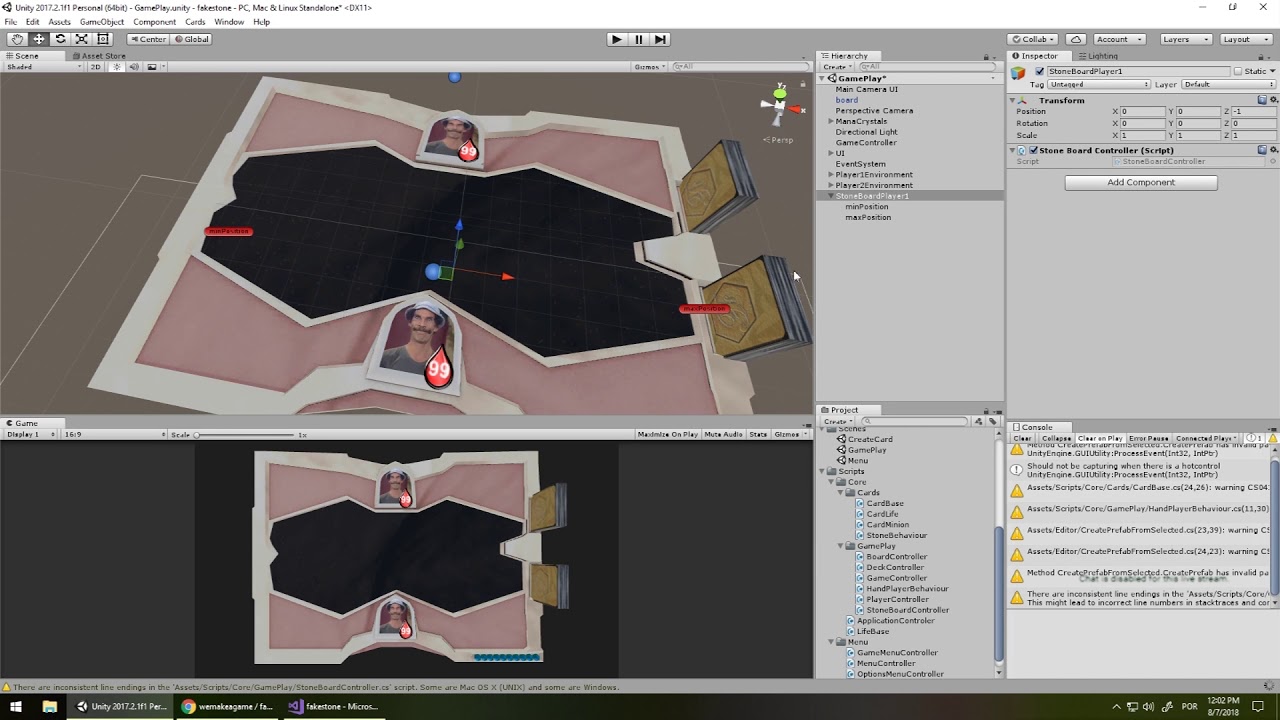Toggle the Project panel lock icon
This screenshot has width=1280, height=720.
click(x=987, y=410)
